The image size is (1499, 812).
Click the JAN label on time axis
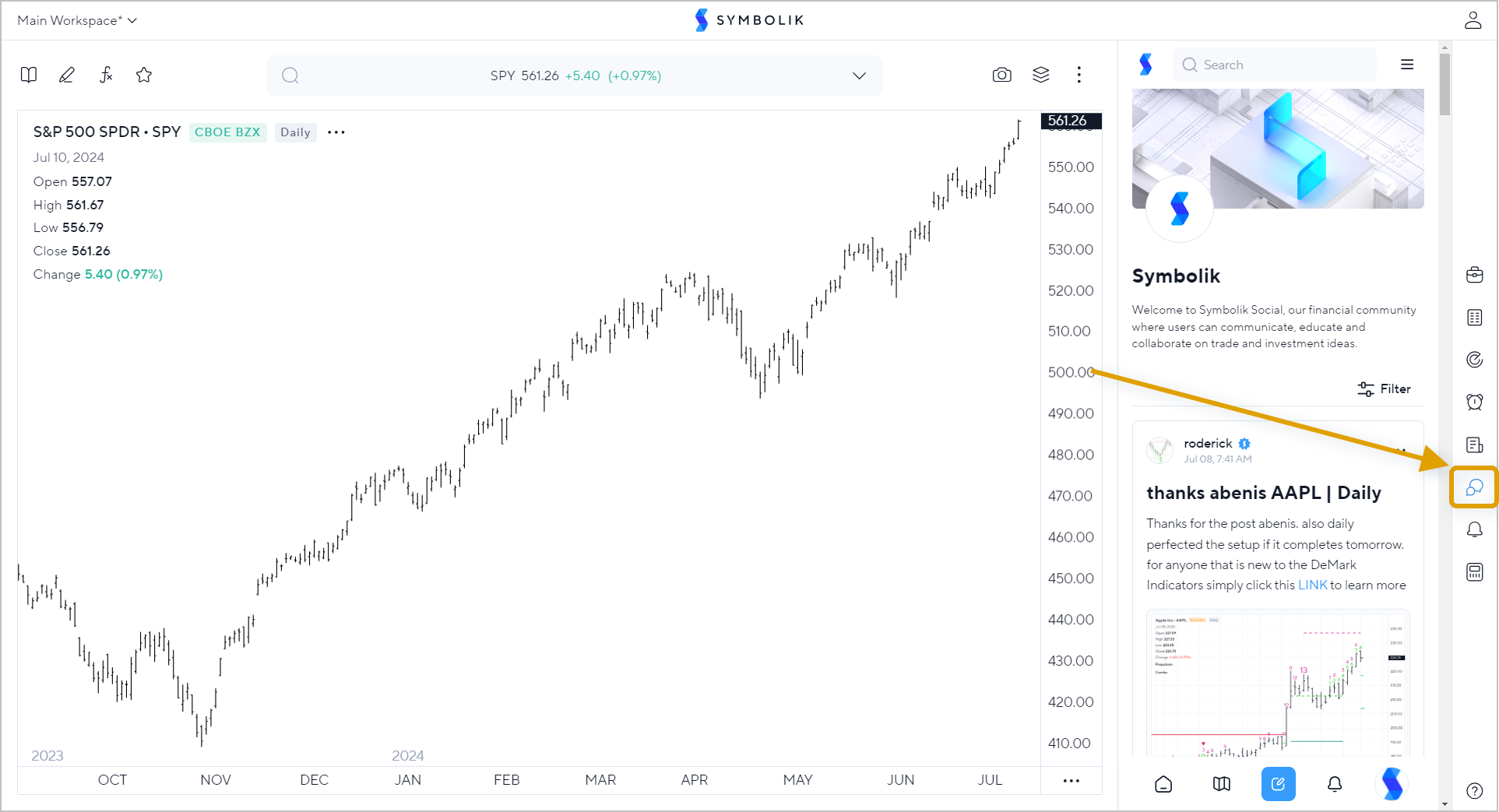pyautogui.click(x=408, y=779)
